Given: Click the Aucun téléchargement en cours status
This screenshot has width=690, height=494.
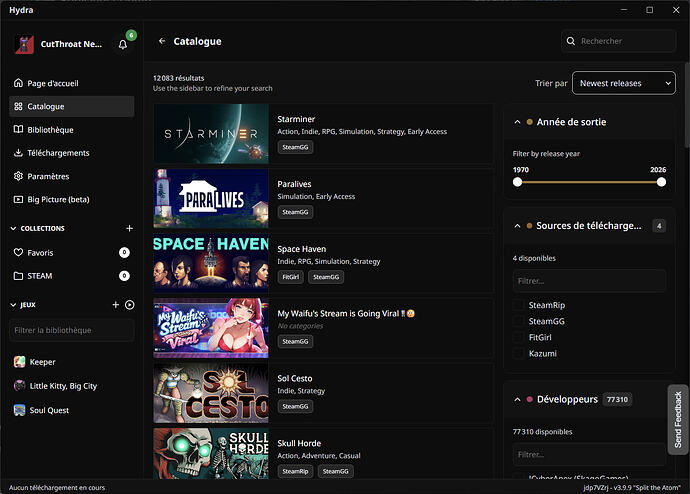Looking at the screenshot, I should (x=57, y=487).
